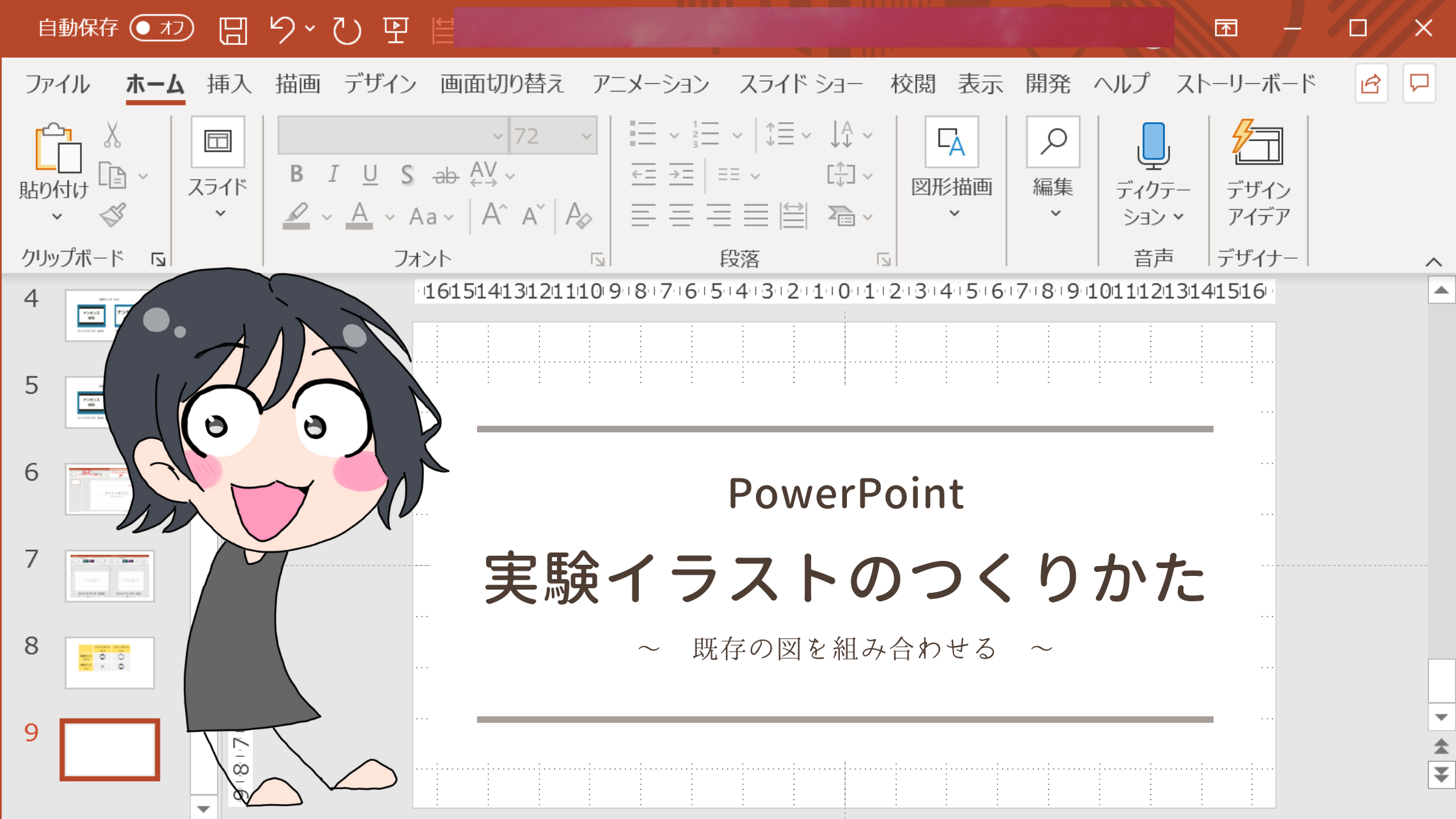
Task: Toggle underline formatting
Action: click(370, 174)
